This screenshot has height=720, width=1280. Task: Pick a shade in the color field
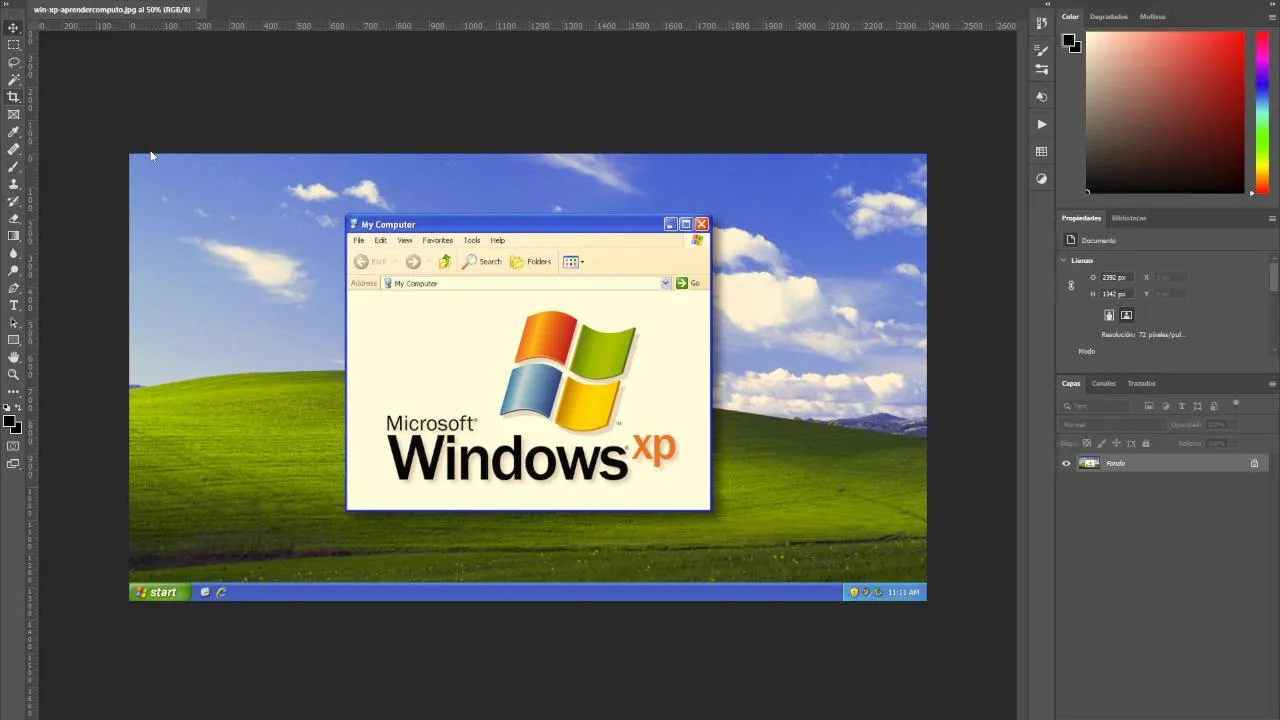click(x=1165, y=112)
